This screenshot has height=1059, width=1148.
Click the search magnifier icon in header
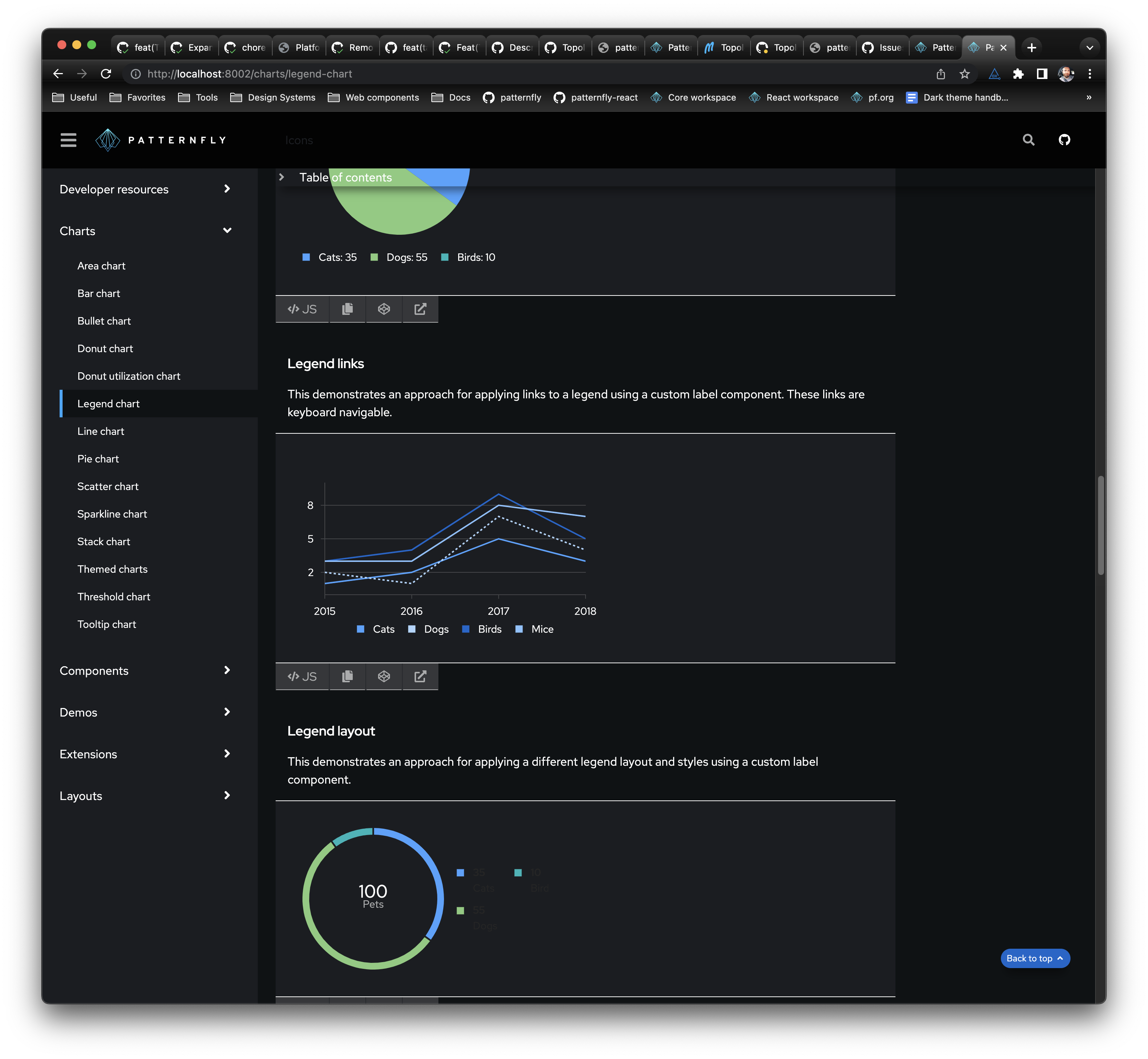[1028, 140]
